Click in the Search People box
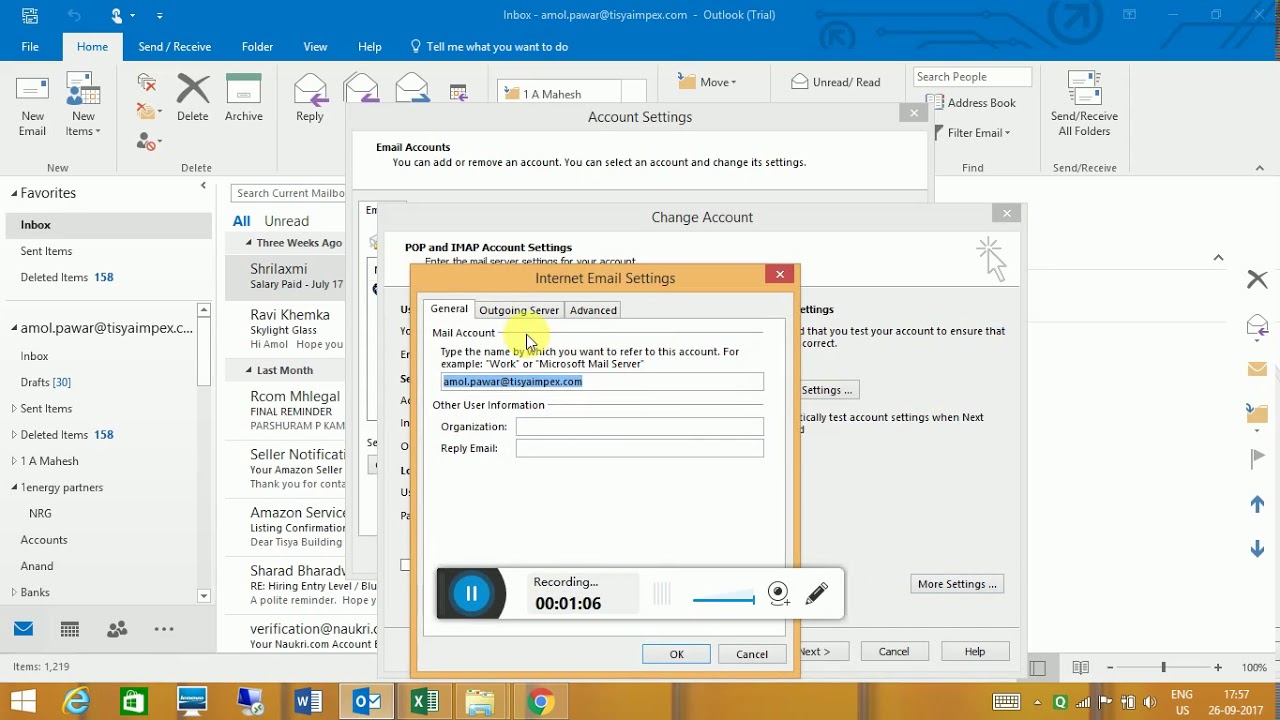 pyautogui.click(x=971, y=77)
